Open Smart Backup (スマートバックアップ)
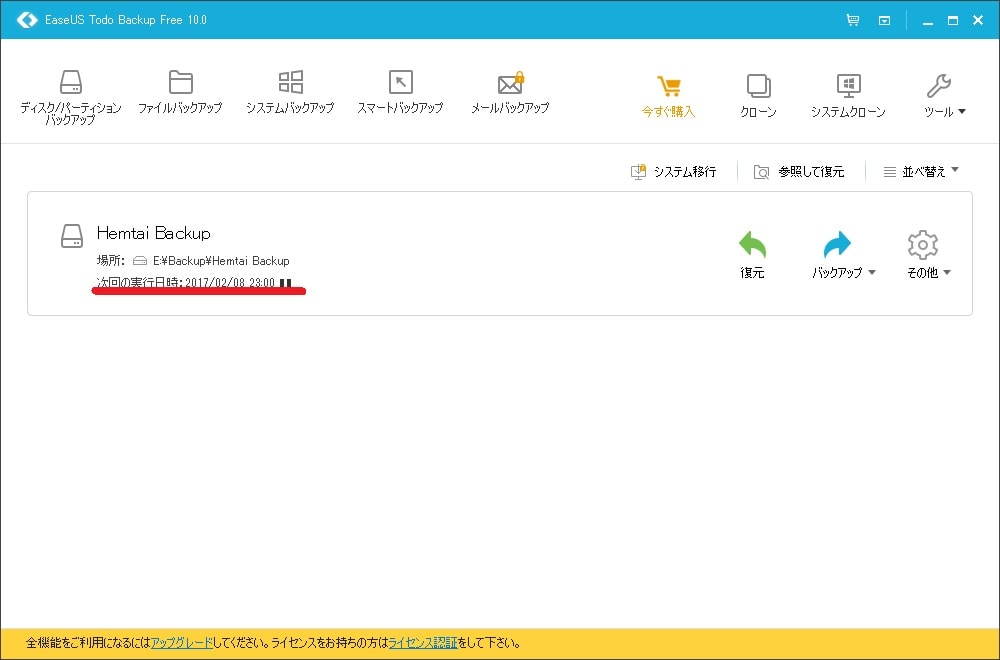1000x660 pixels. coord(400,92)
